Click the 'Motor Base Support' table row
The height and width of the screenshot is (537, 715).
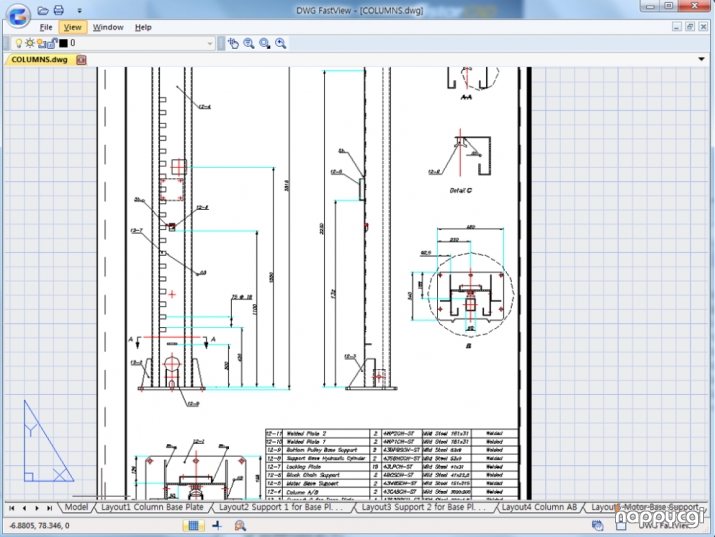click(392, 483)
